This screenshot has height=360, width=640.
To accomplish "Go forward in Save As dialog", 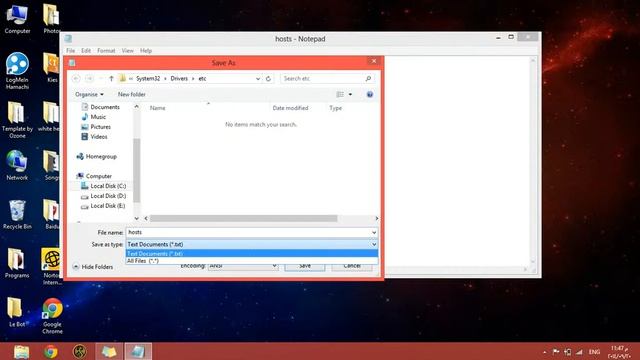I will click(89, 78).
